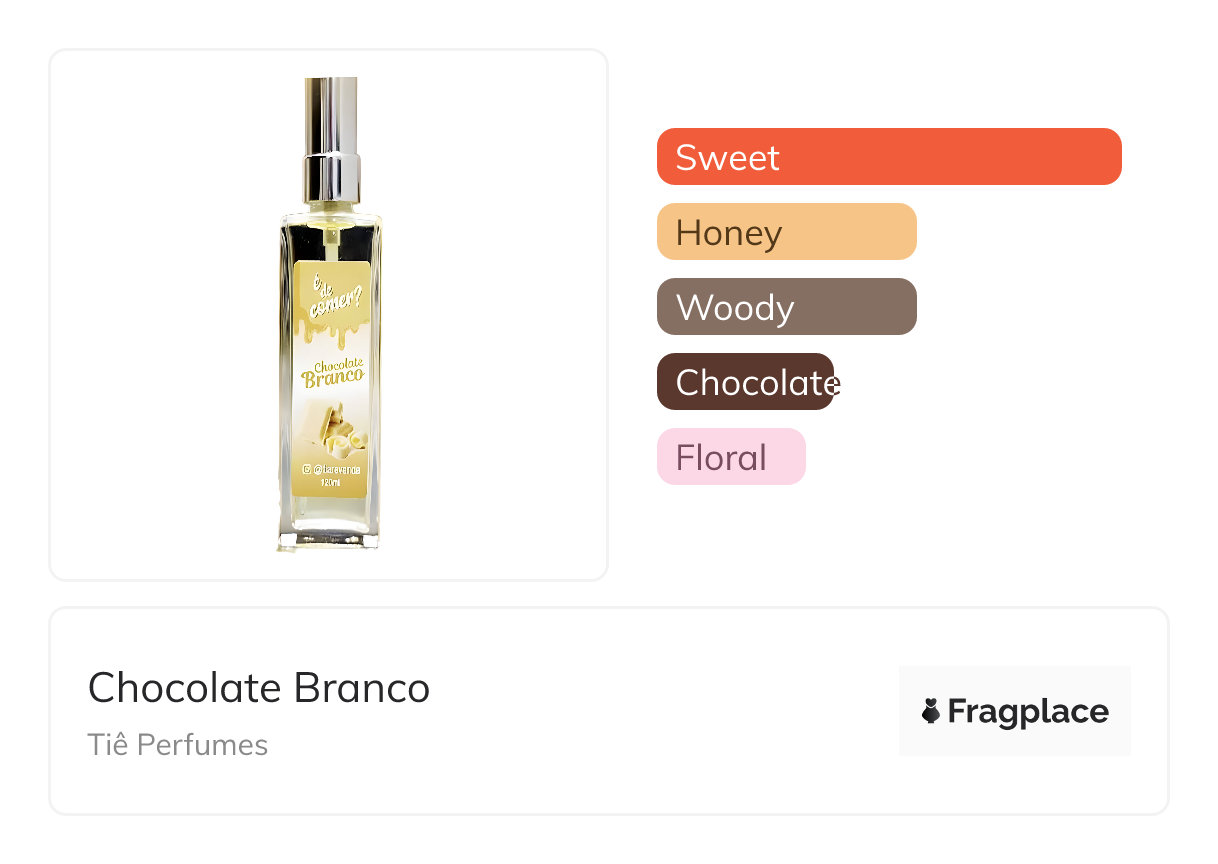The image size is (1218, 864).
Task: Click the Instagram handle on the bottle label
Action: pyautogui.click(x=338, y=468)
